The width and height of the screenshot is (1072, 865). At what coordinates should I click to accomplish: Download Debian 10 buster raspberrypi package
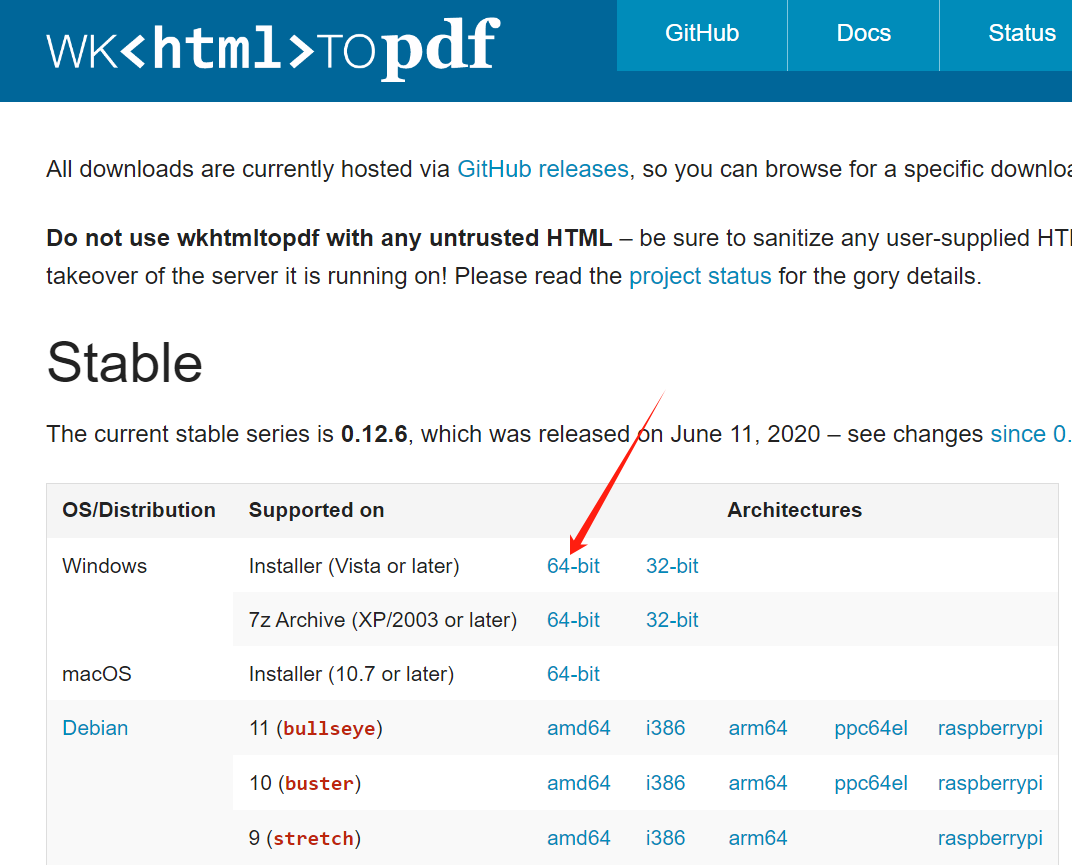point(990,783)
